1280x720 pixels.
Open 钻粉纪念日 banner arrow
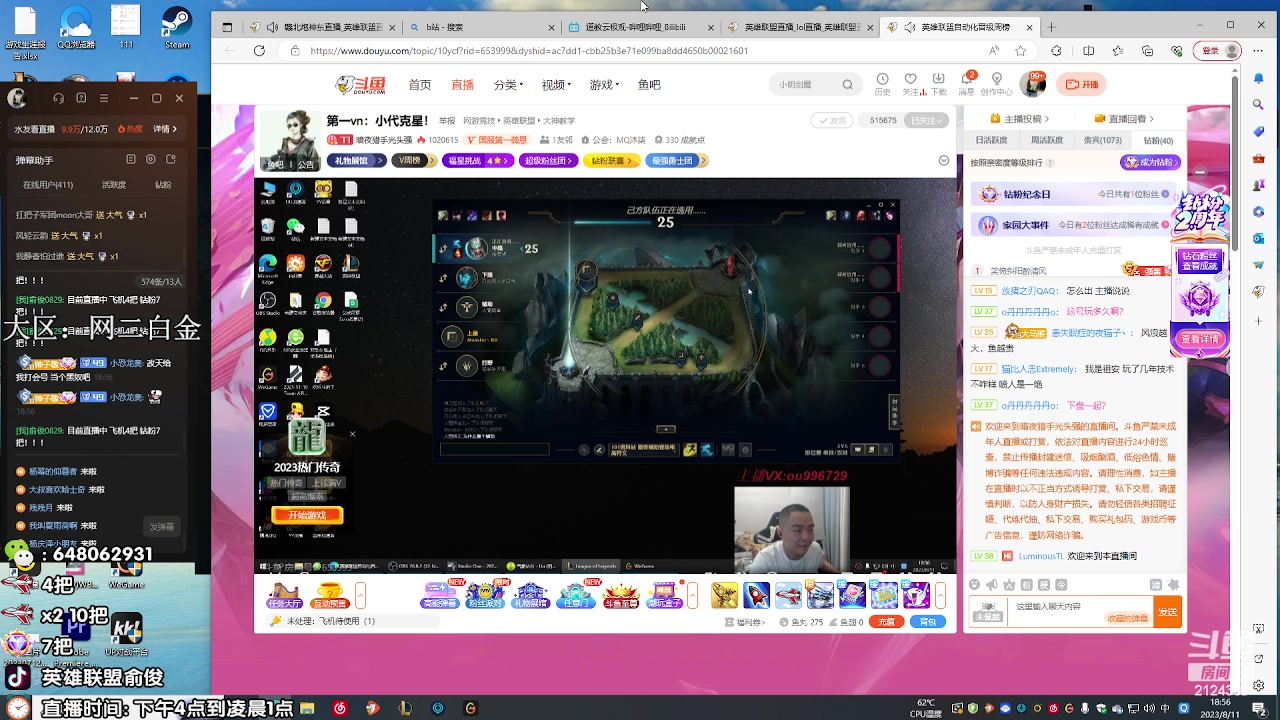click(1164, 194)
